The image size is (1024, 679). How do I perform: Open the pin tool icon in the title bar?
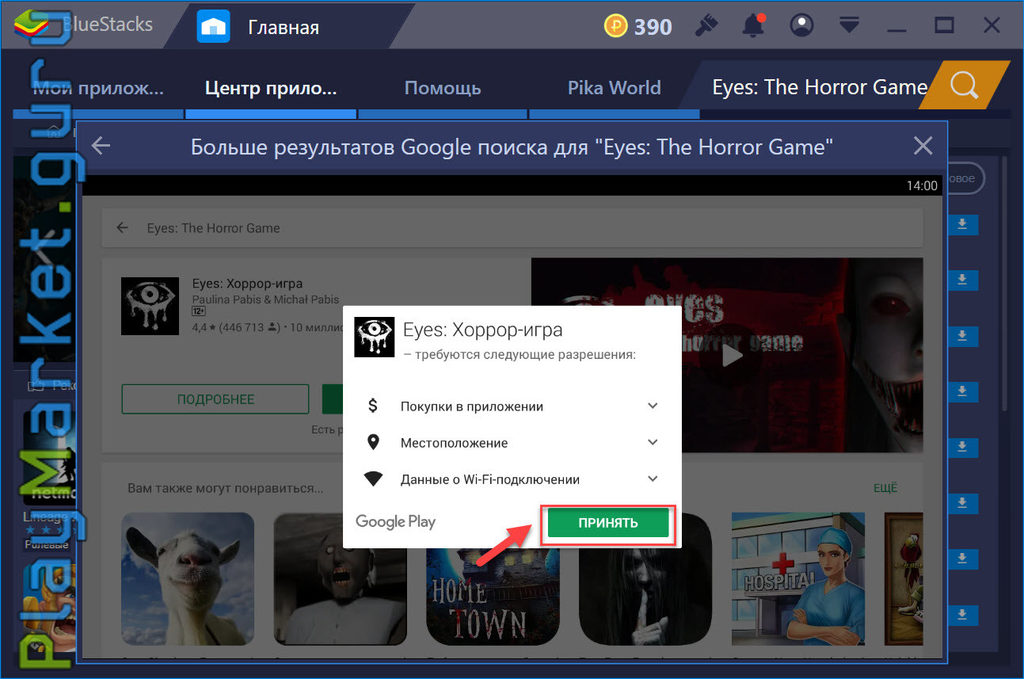[x=707, y=26]
